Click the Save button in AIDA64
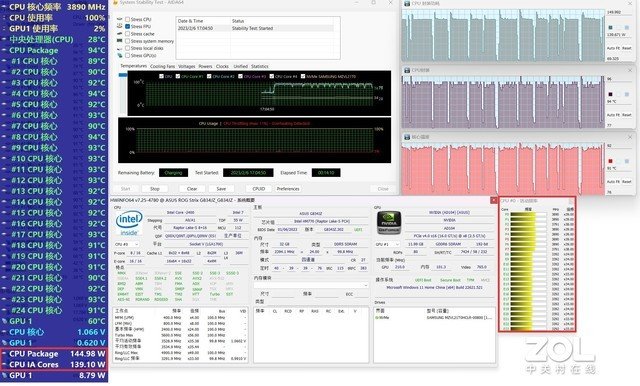The width and height of the screenshot is (640, 386). click(221, 189)
